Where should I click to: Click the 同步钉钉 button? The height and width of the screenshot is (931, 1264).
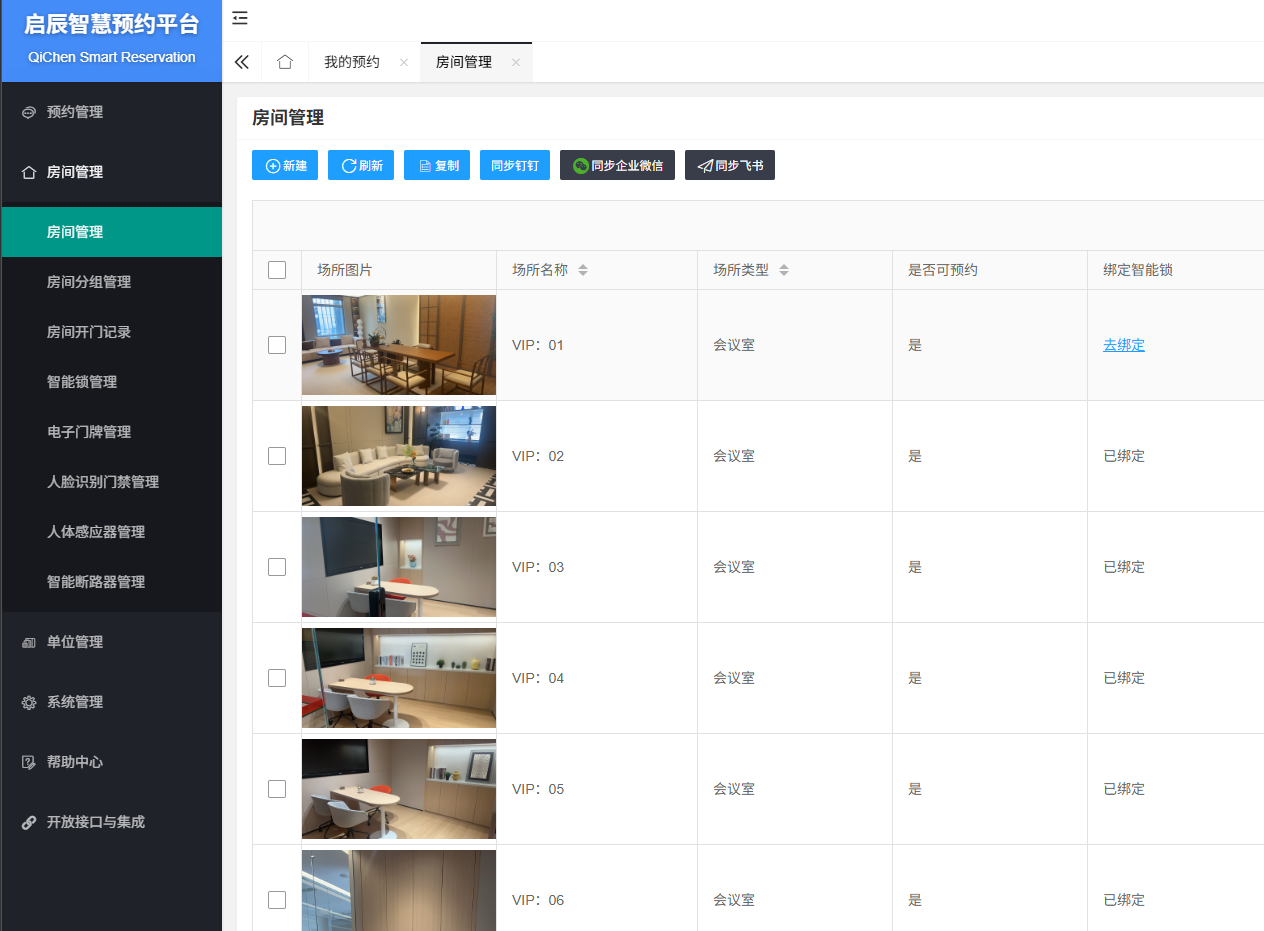515,166
